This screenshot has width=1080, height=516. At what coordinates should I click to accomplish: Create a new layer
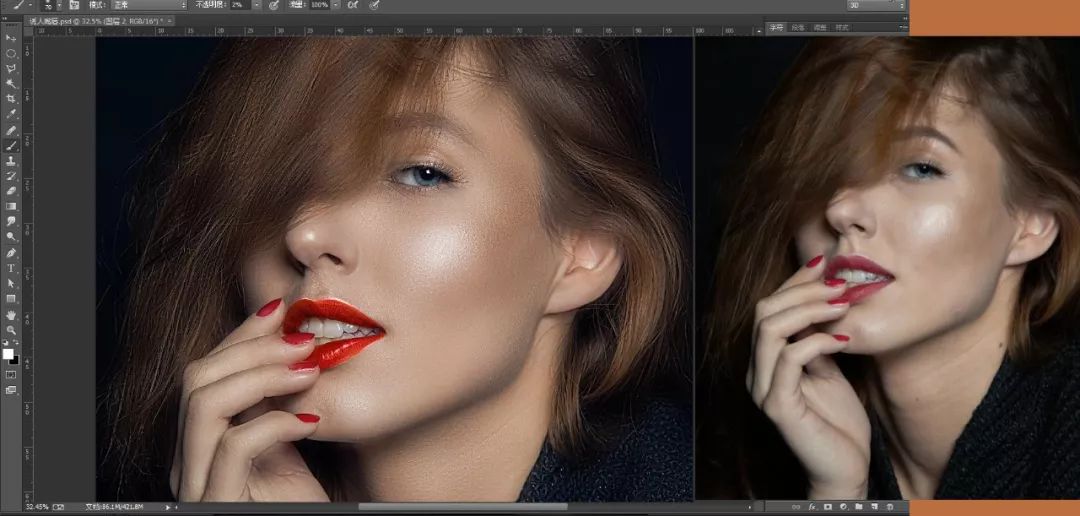874,507
